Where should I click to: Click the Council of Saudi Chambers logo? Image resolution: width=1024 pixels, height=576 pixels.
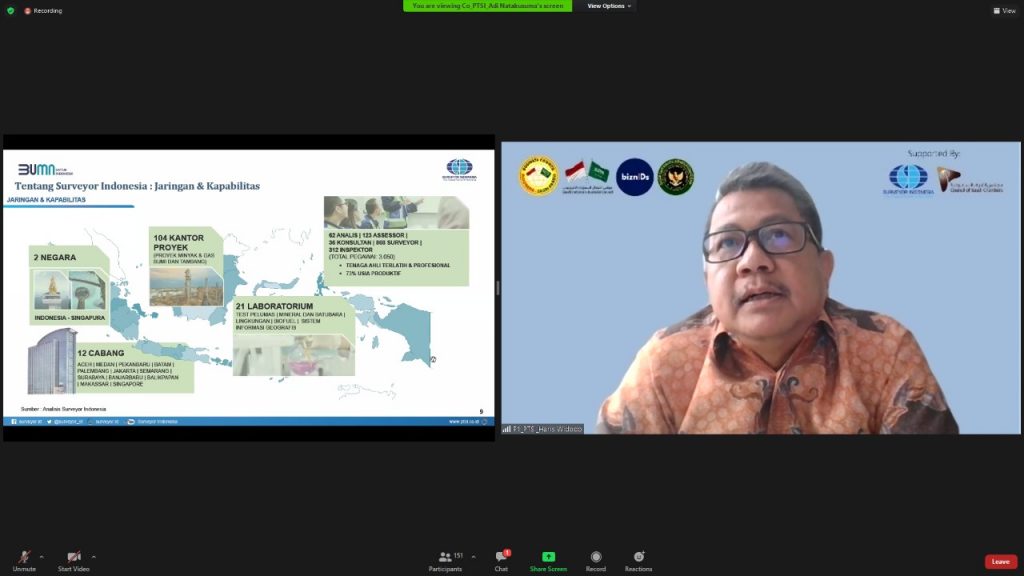(x=970, y=180)
